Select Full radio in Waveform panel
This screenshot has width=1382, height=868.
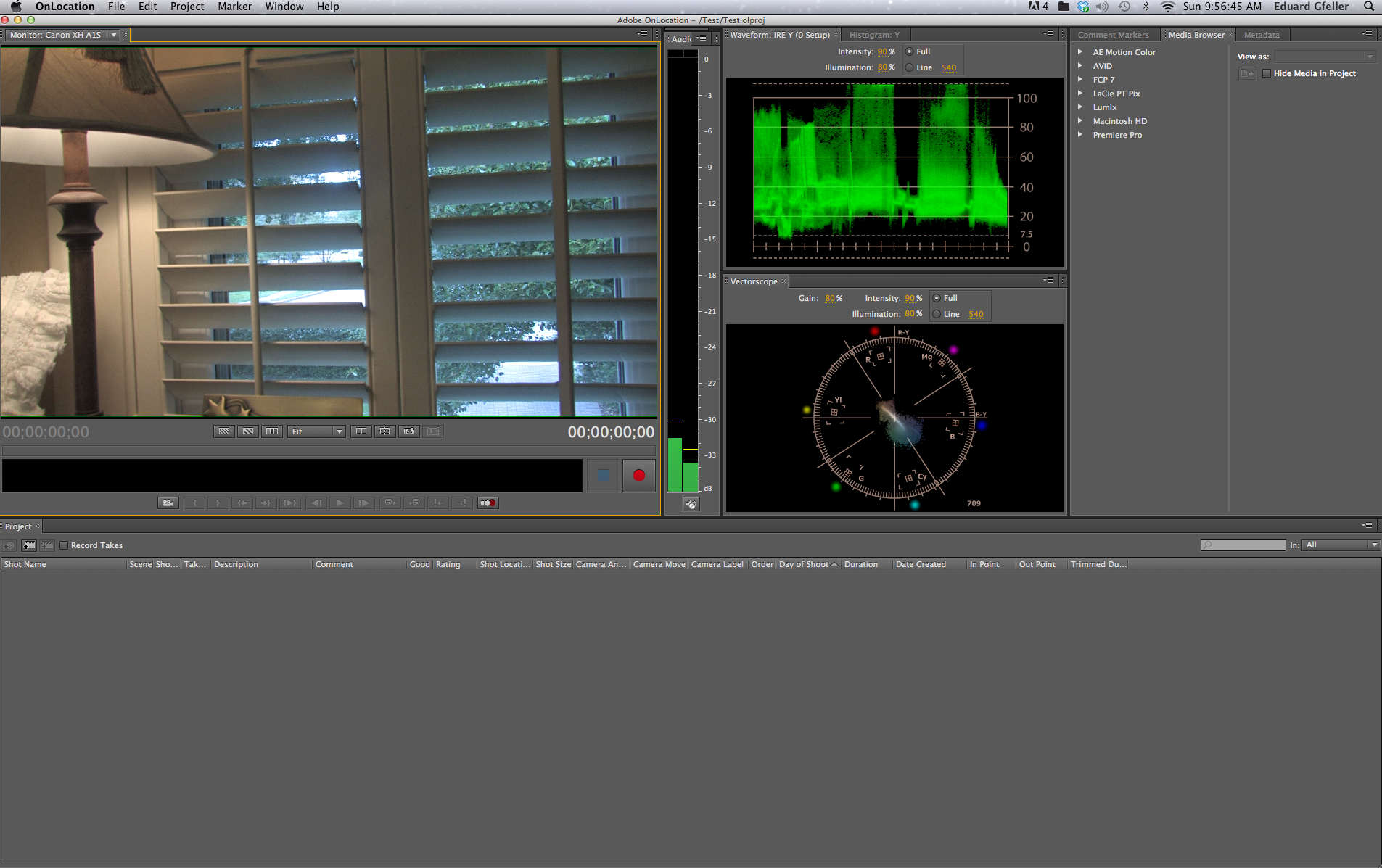(x=910, y=51)
